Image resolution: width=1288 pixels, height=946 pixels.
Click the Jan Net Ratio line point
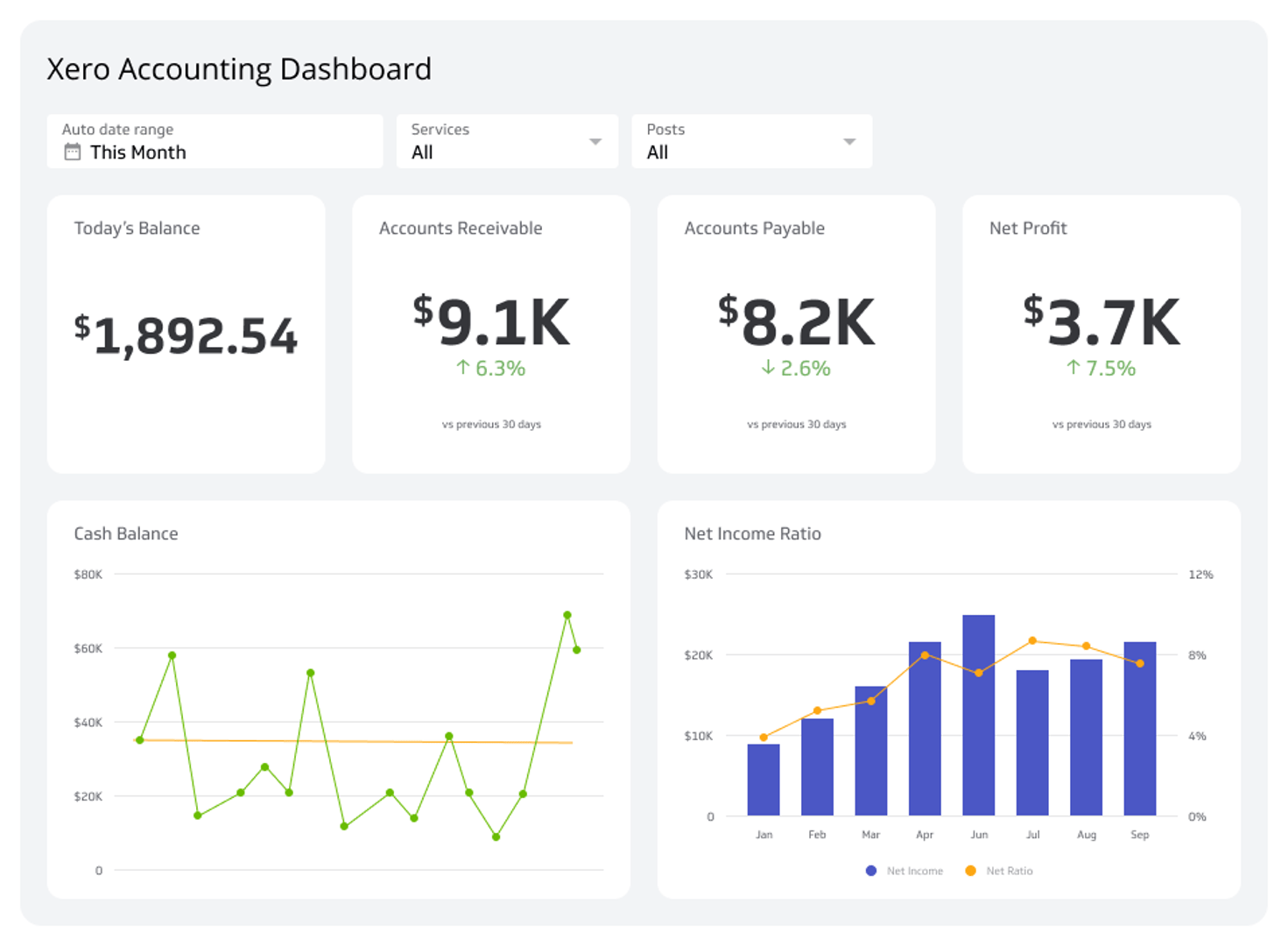pyautogui.click(x=764, y=738)
